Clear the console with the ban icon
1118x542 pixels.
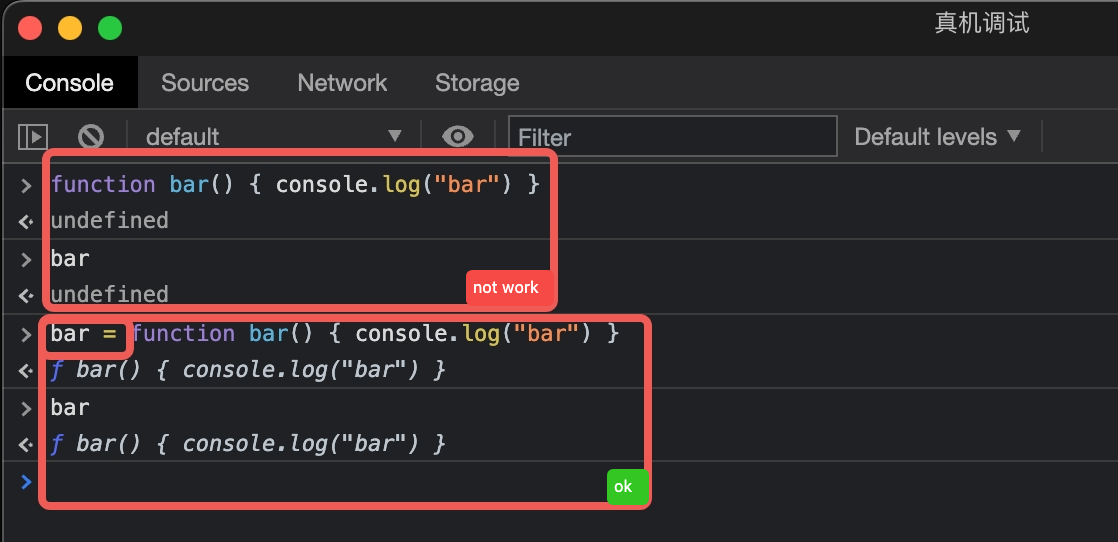point(92,136)
